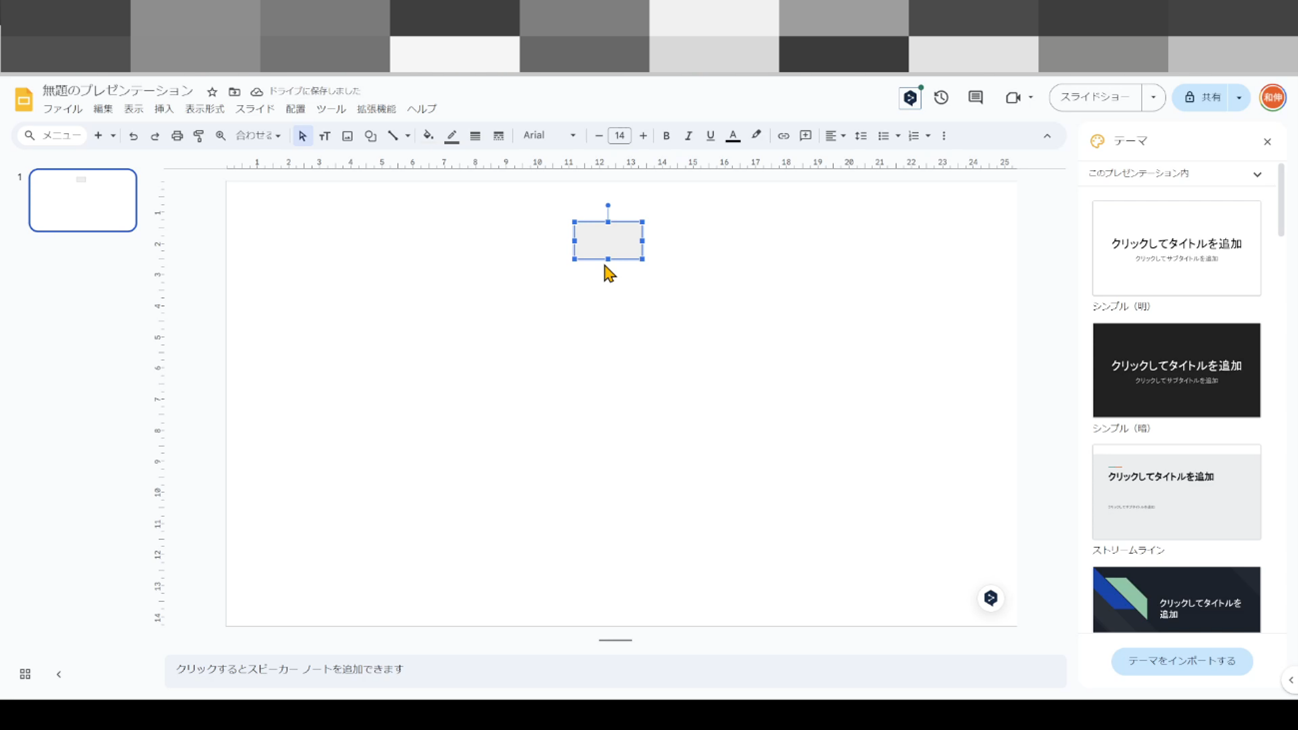Toggle underline formatting
Viewport: 1298px width, 730px height.
pos(710,136)
